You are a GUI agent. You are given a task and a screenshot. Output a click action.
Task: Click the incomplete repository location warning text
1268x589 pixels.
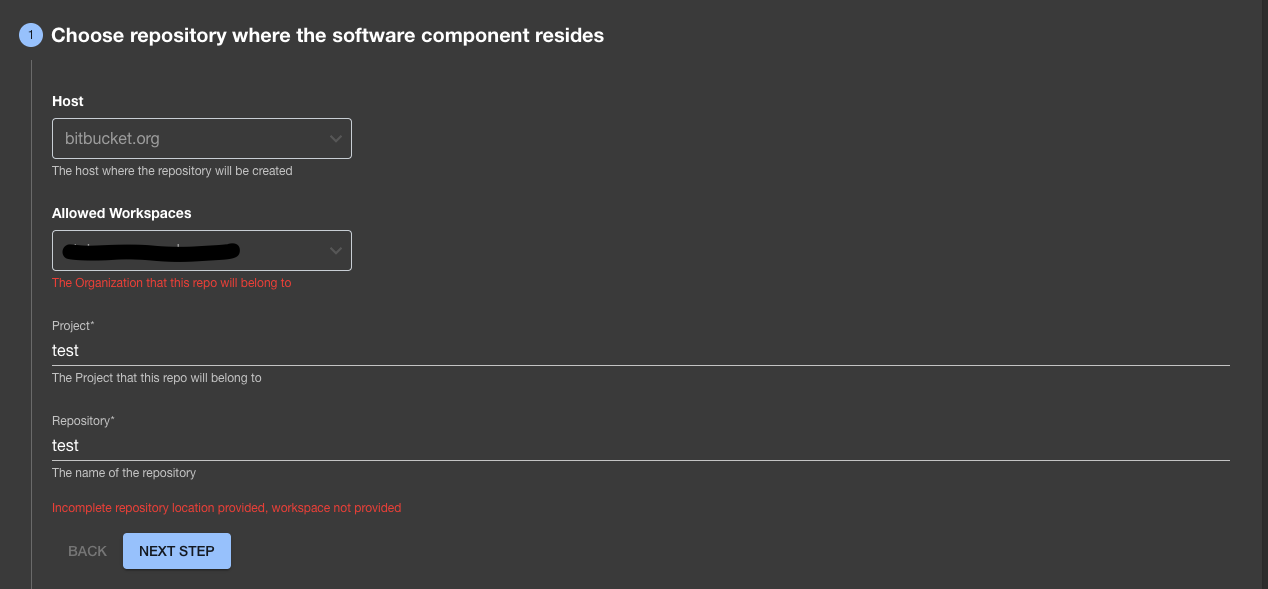[x=226, y=507]
